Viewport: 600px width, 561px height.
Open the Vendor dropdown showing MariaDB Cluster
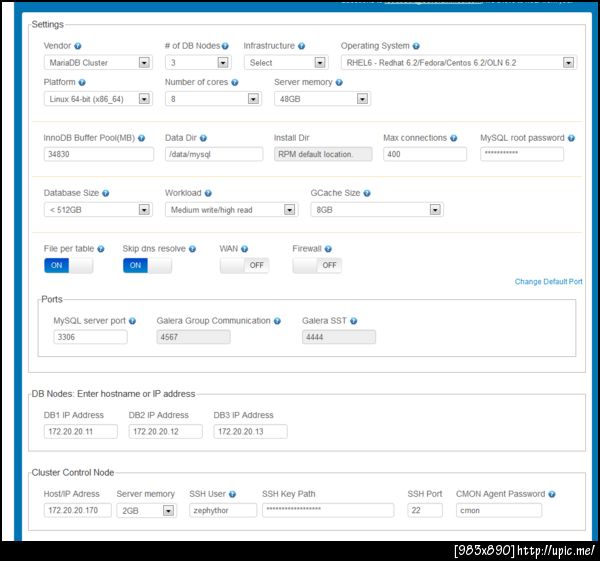click(98, 63)
